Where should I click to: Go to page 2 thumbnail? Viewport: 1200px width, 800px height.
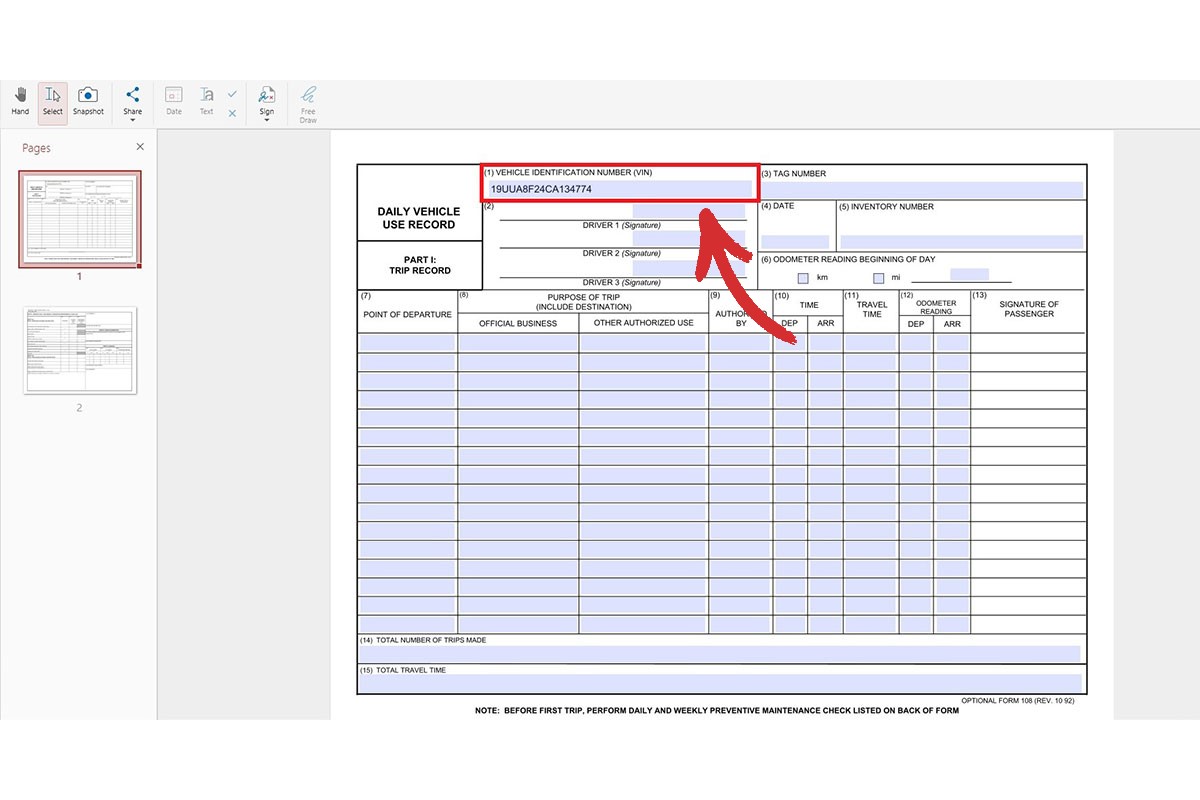80,350
